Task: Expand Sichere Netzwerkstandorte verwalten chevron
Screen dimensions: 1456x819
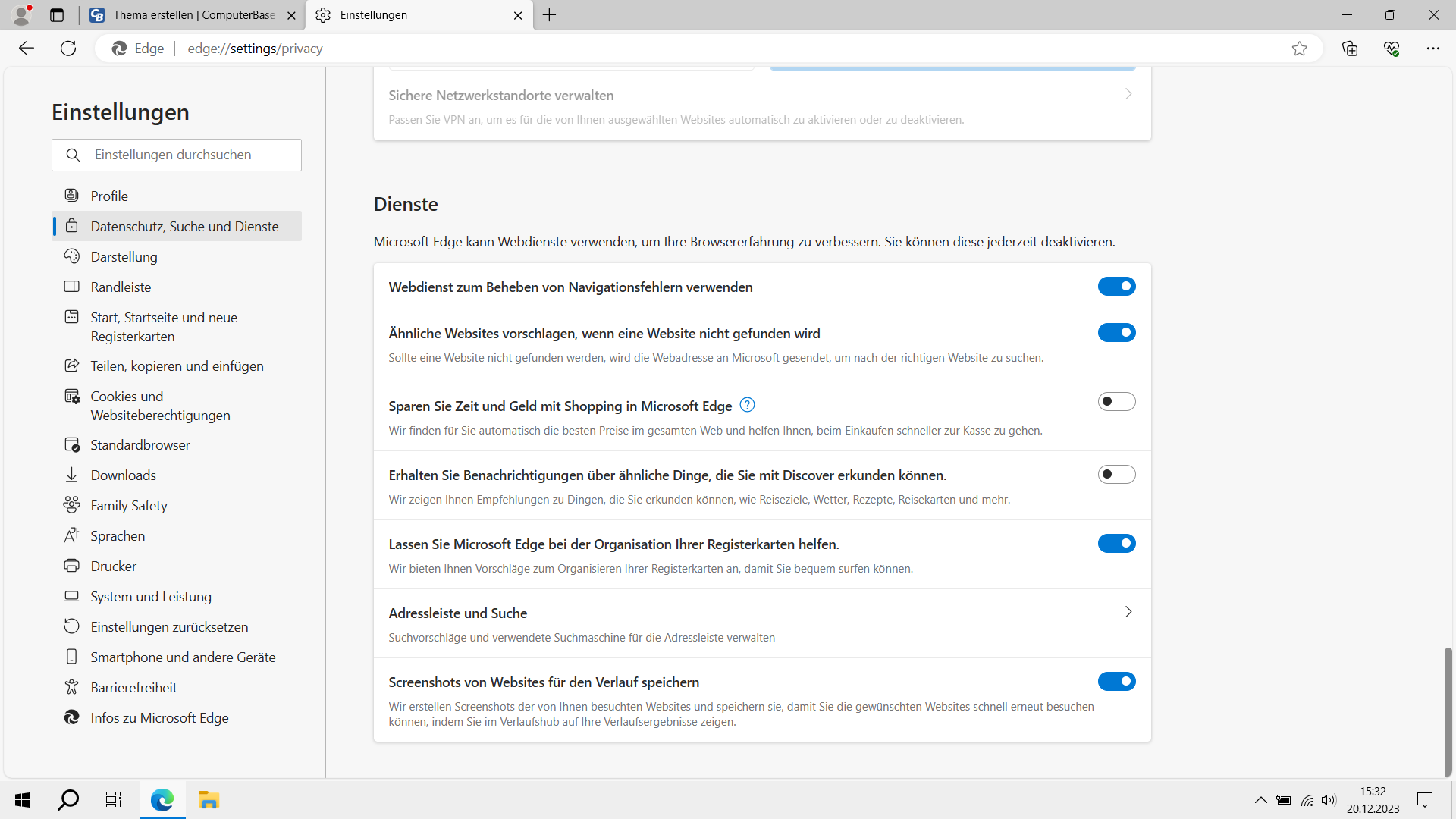Action: coord(1128,94)
